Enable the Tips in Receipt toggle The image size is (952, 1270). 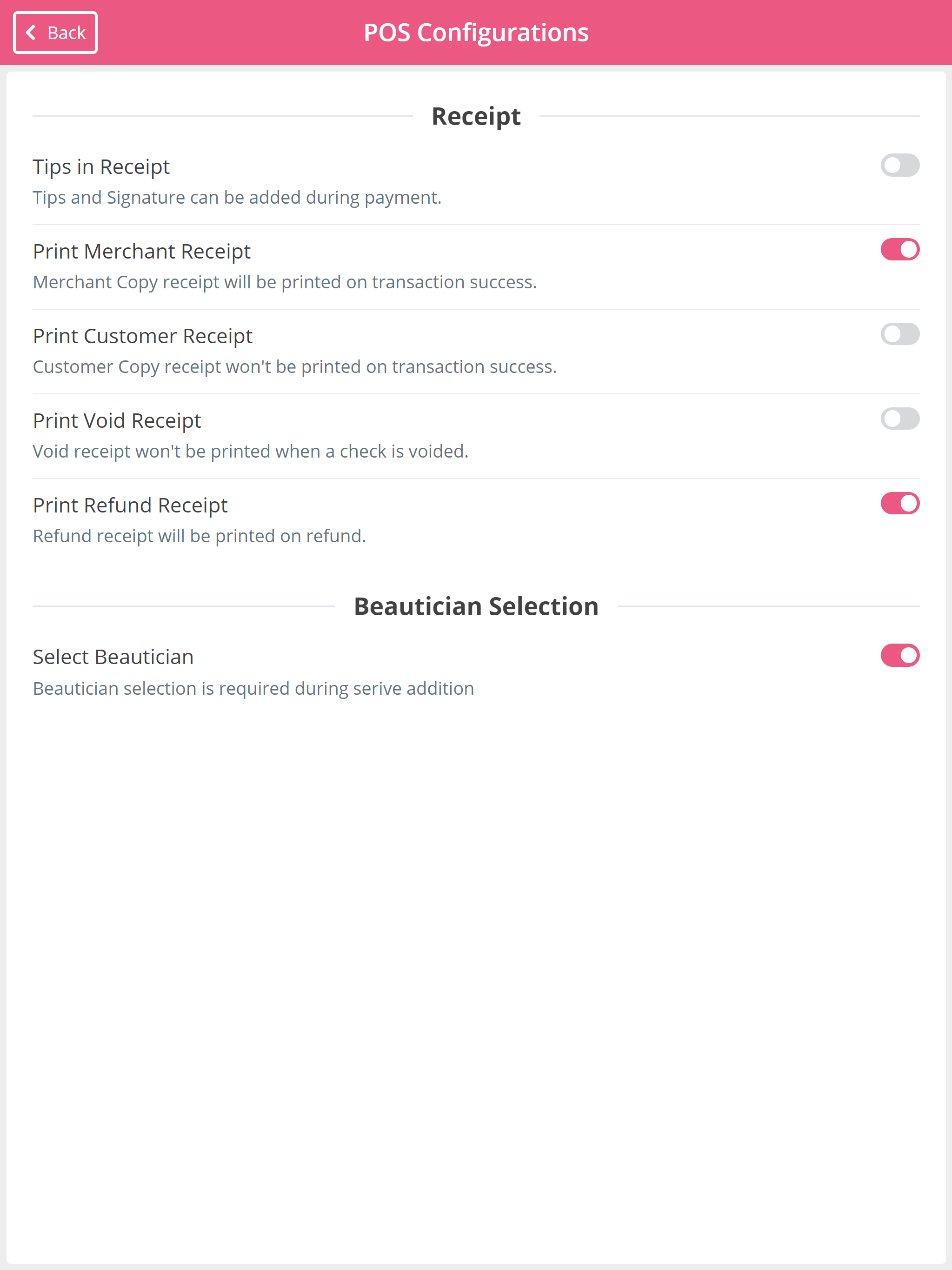900,166
